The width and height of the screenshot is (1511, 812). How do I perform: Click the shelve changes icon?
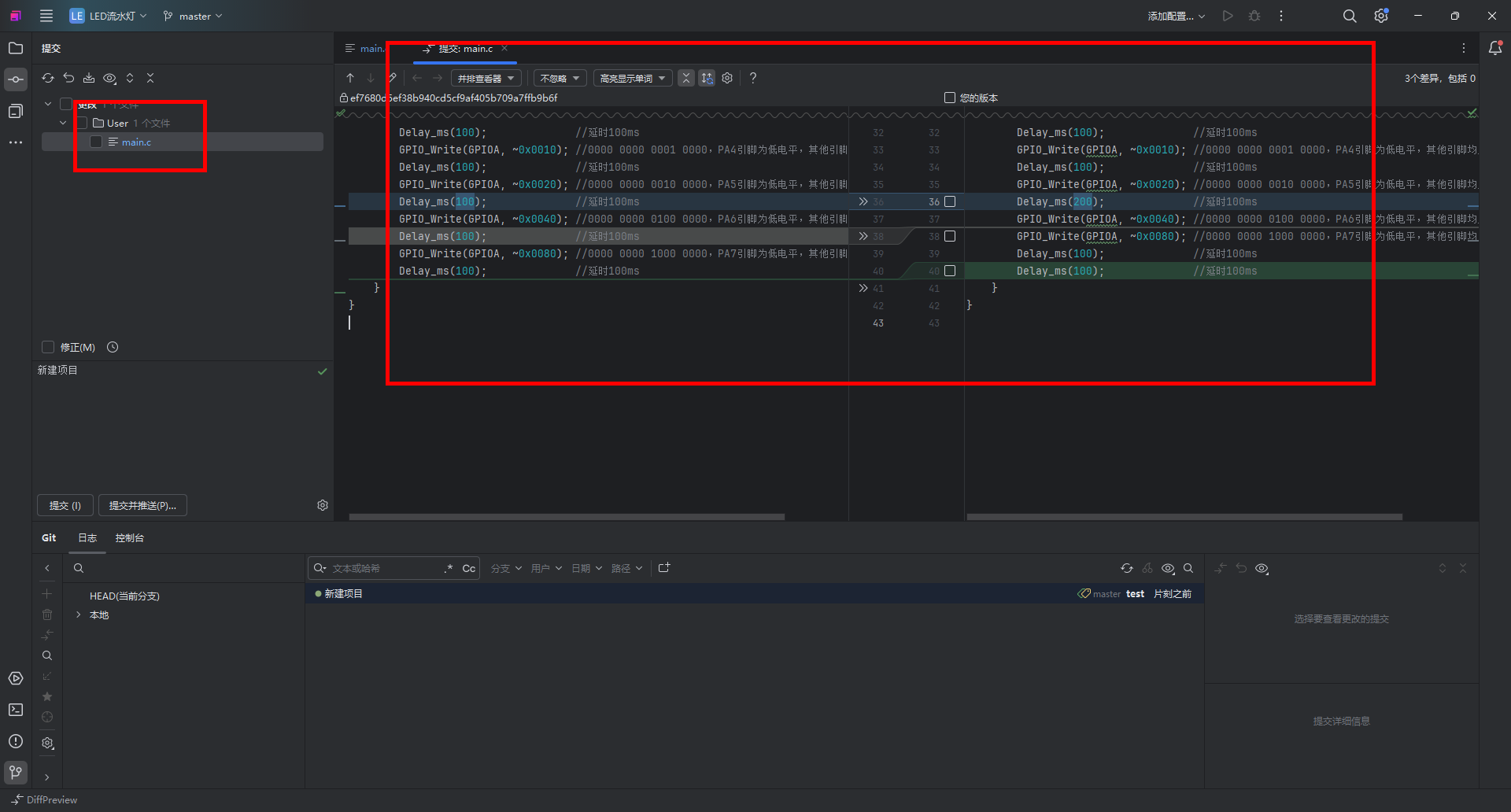click(89, 78)
